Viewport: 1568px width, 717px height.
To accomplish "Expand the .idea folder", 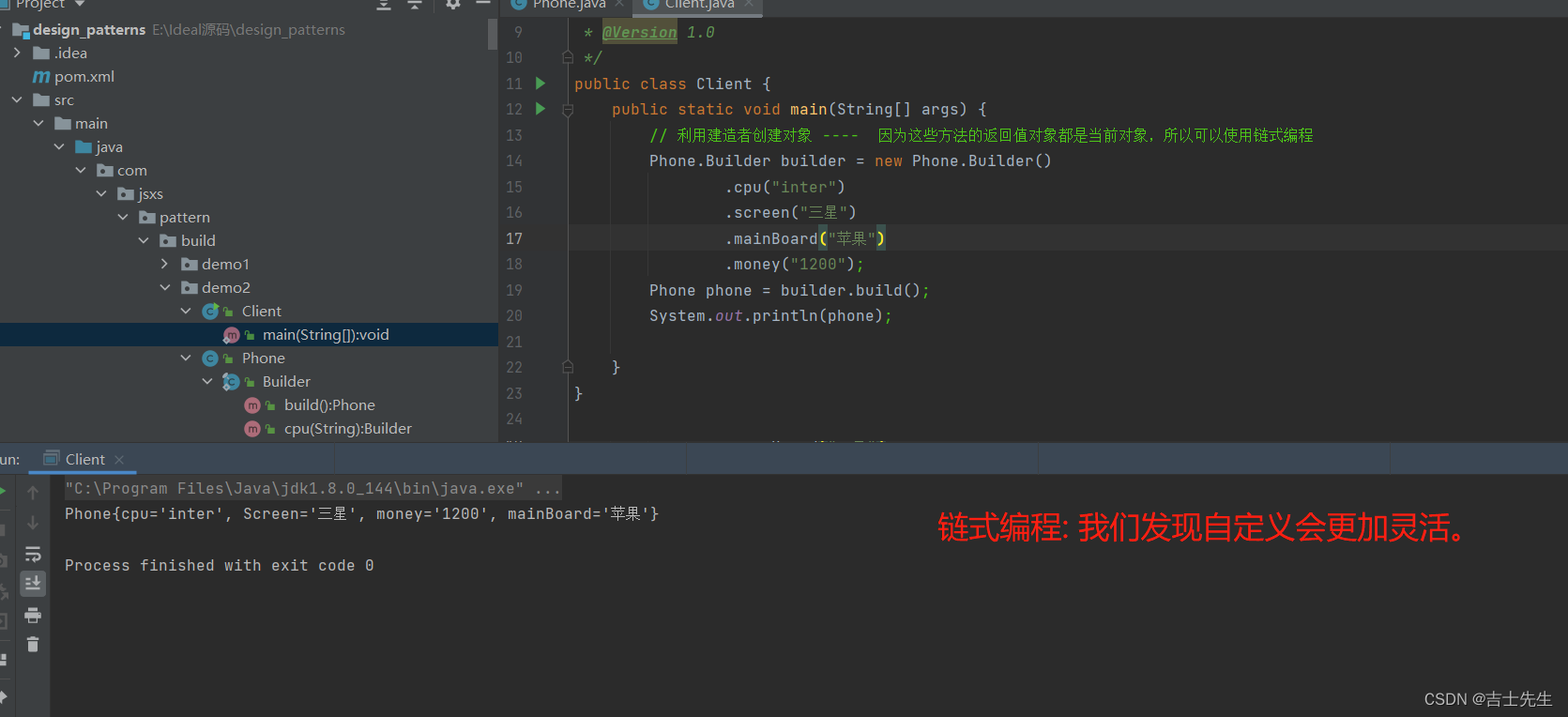I will (x=17, y=53).
